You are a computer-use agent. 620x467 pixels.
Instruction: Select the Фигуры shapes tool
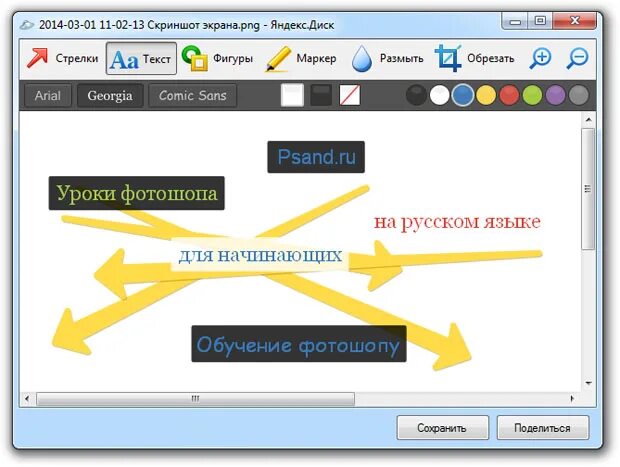217,59
